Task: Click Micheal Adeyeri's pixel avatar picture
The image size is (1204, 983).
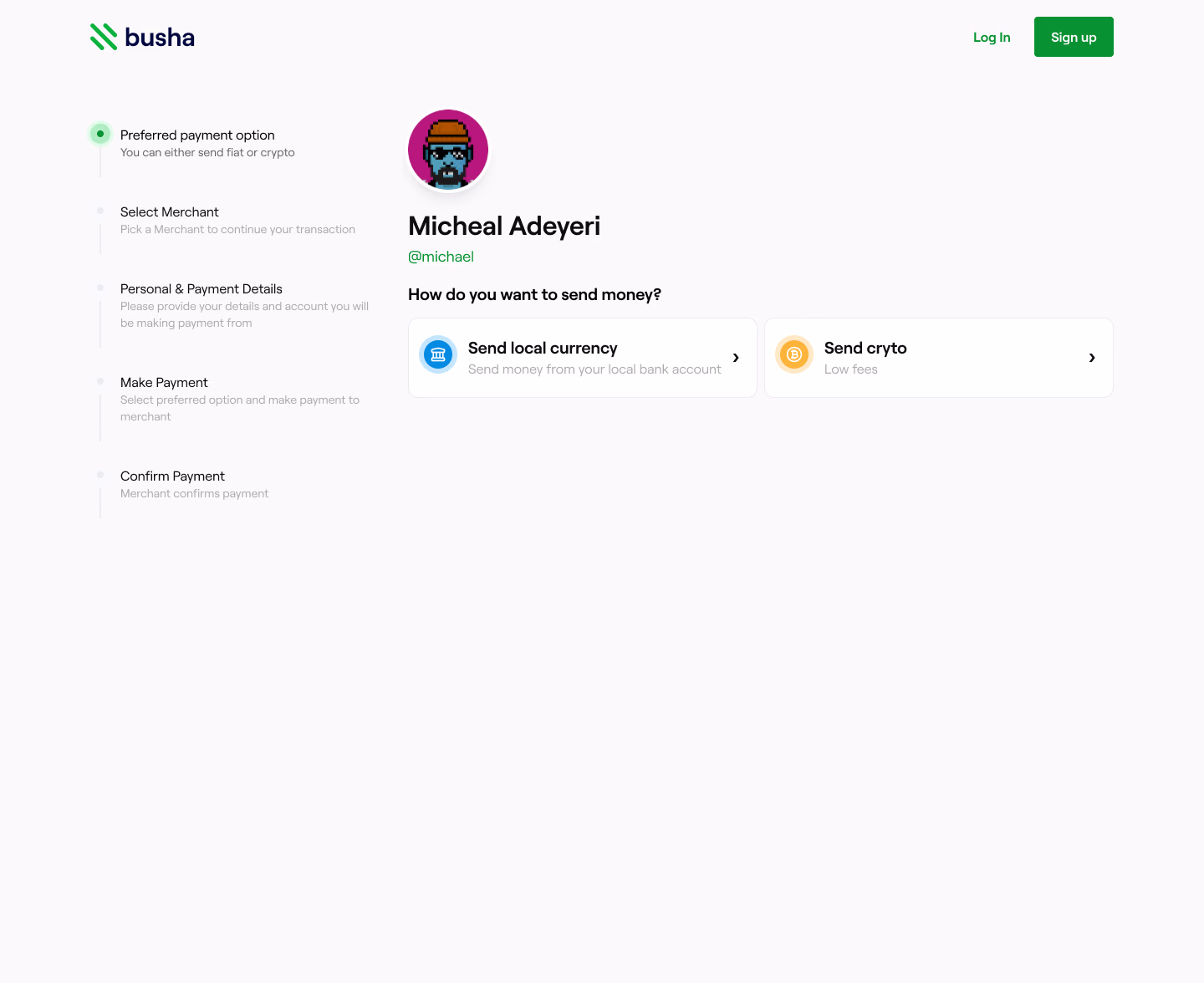Action: pyautogui.click(x=448, y=150)
